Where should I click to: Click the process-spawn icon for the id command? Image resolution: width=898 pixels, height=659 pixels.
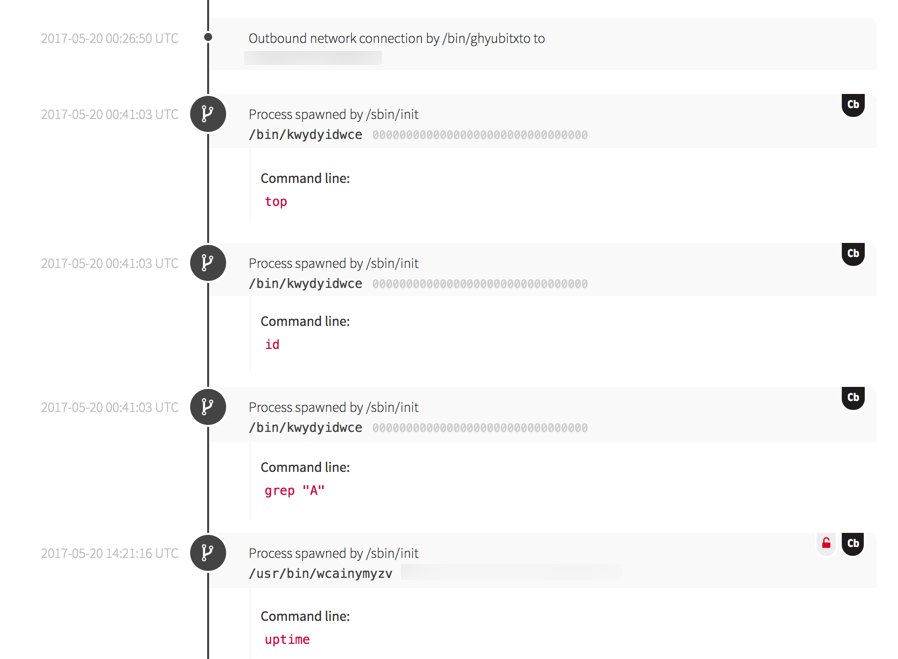208,263
